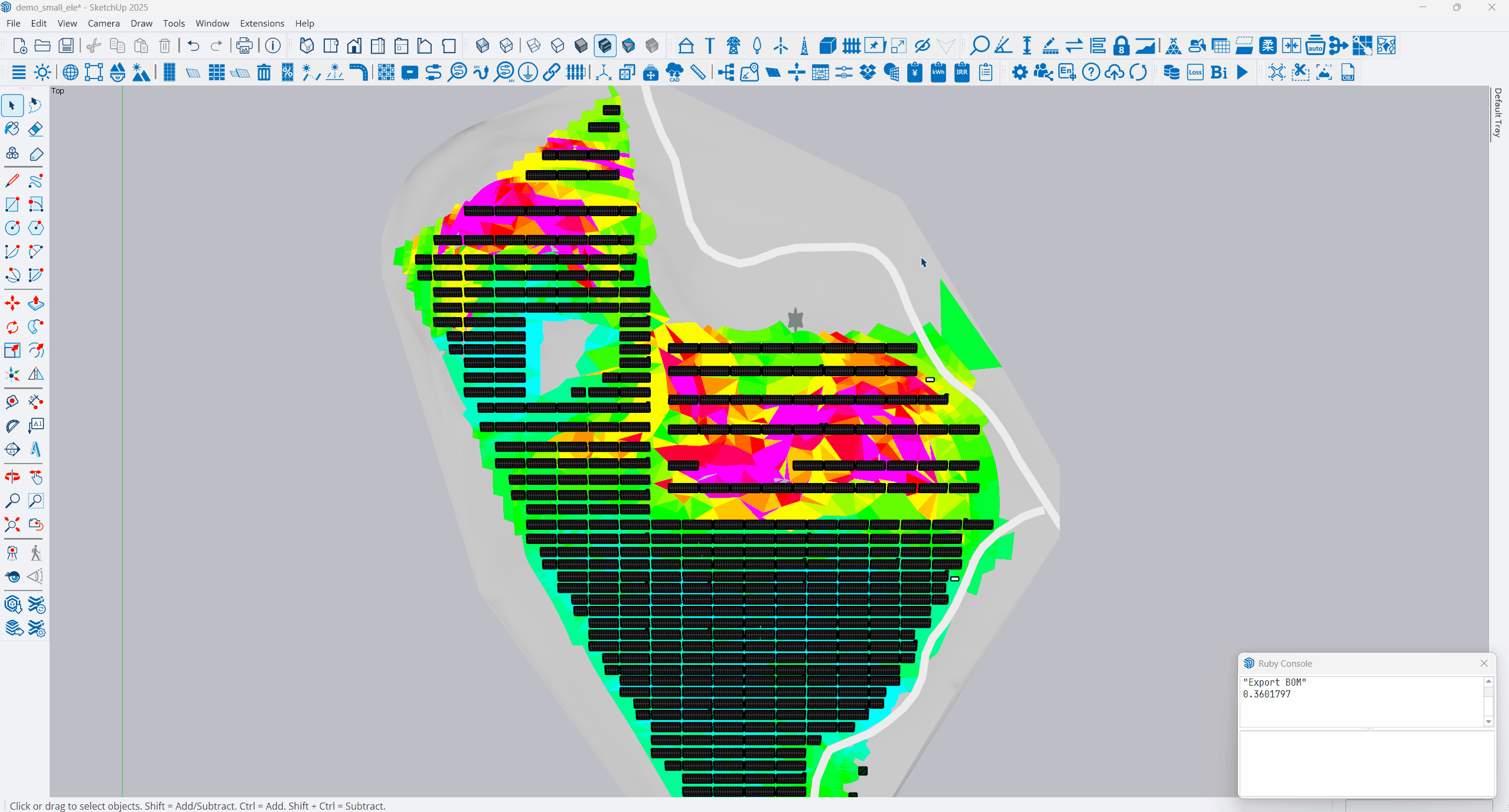
Task: Open the IRR clipboard report
Action: (962, 73)
